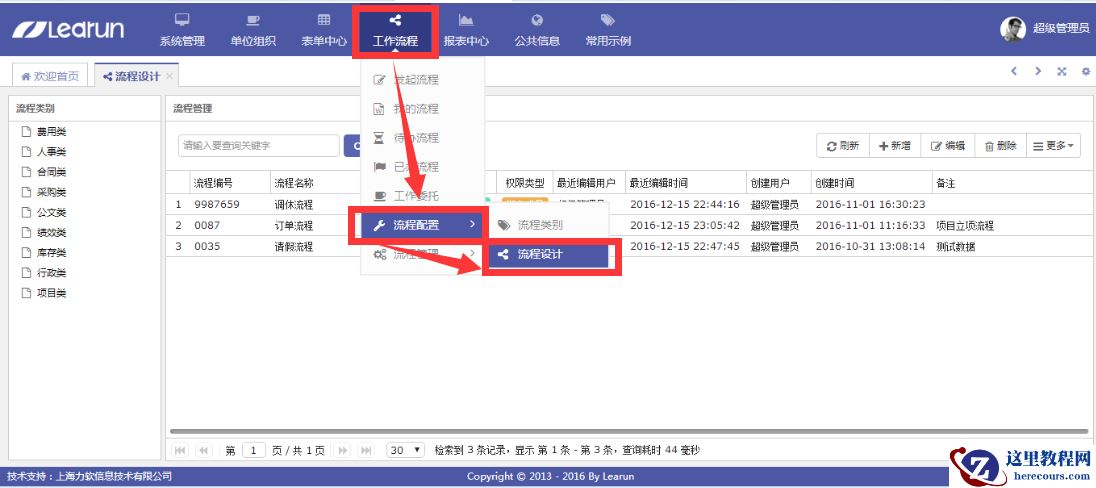This screenshot has height=488, width=1096.
Task: Click the horizontal scrollbar under the table
Action: pyautogui.click(x=630, y=431)
